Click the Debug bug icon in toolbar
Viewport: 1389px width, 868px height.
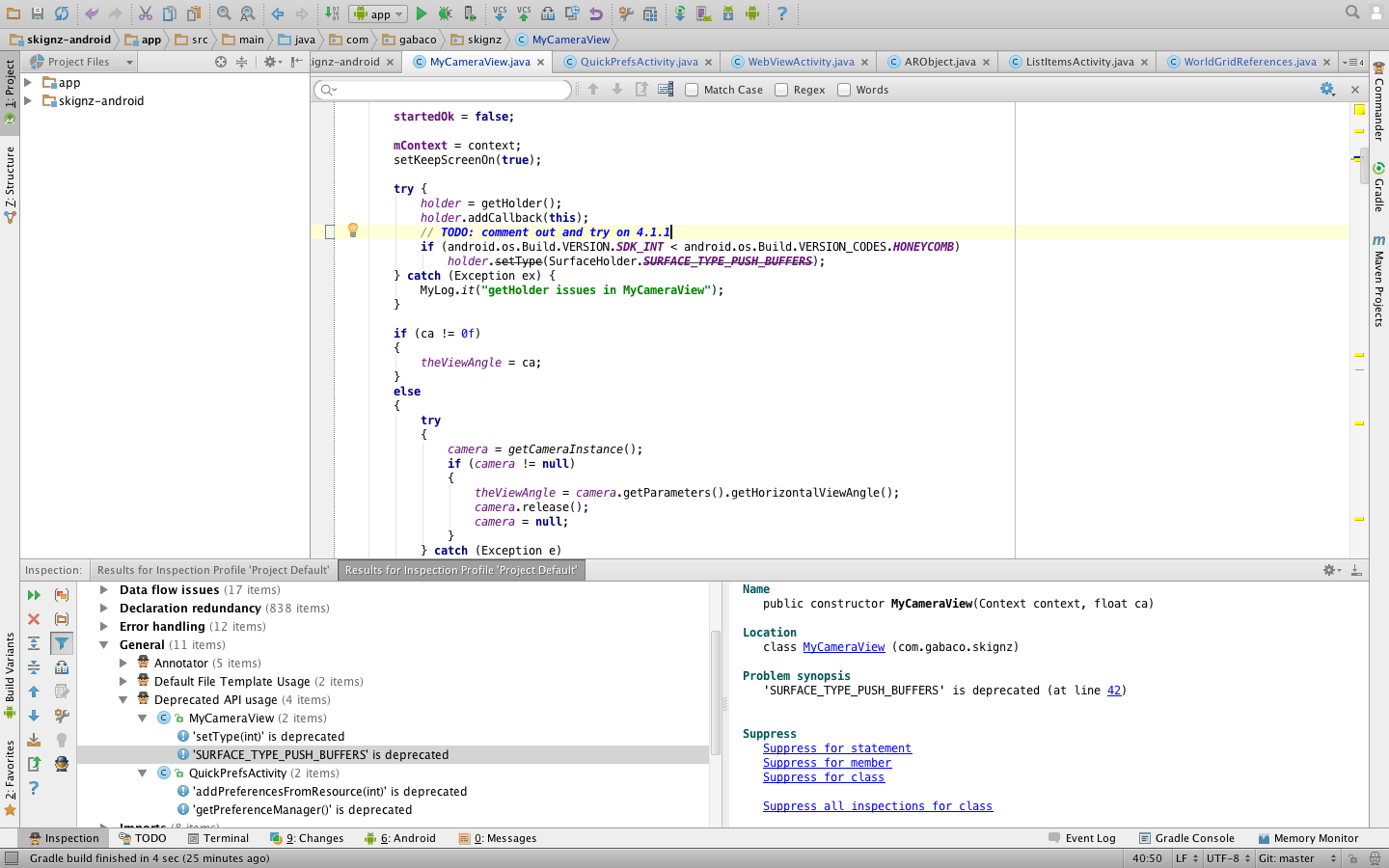point(445,14)
